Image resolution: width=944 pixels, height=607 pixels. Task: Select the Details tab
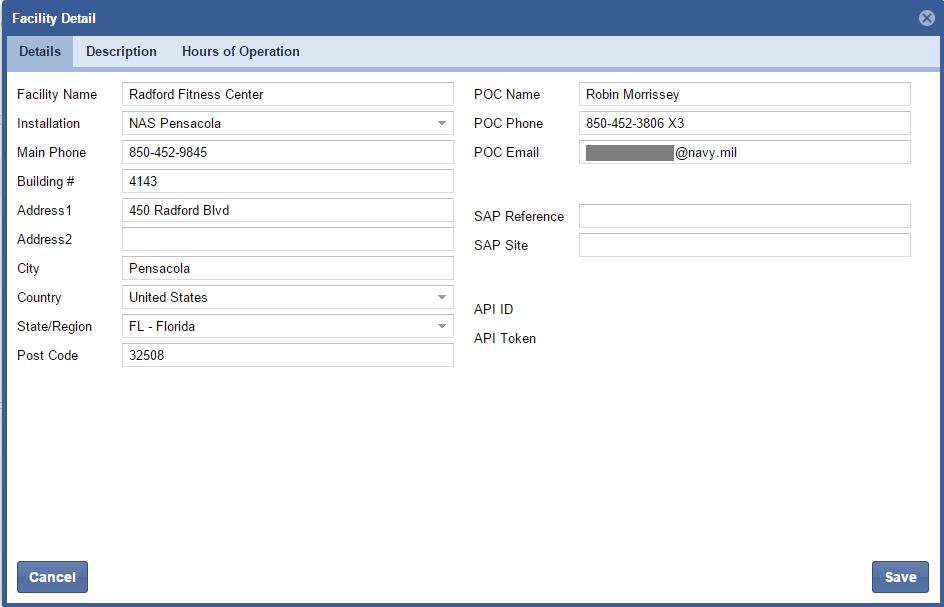[x=40, y=52]
